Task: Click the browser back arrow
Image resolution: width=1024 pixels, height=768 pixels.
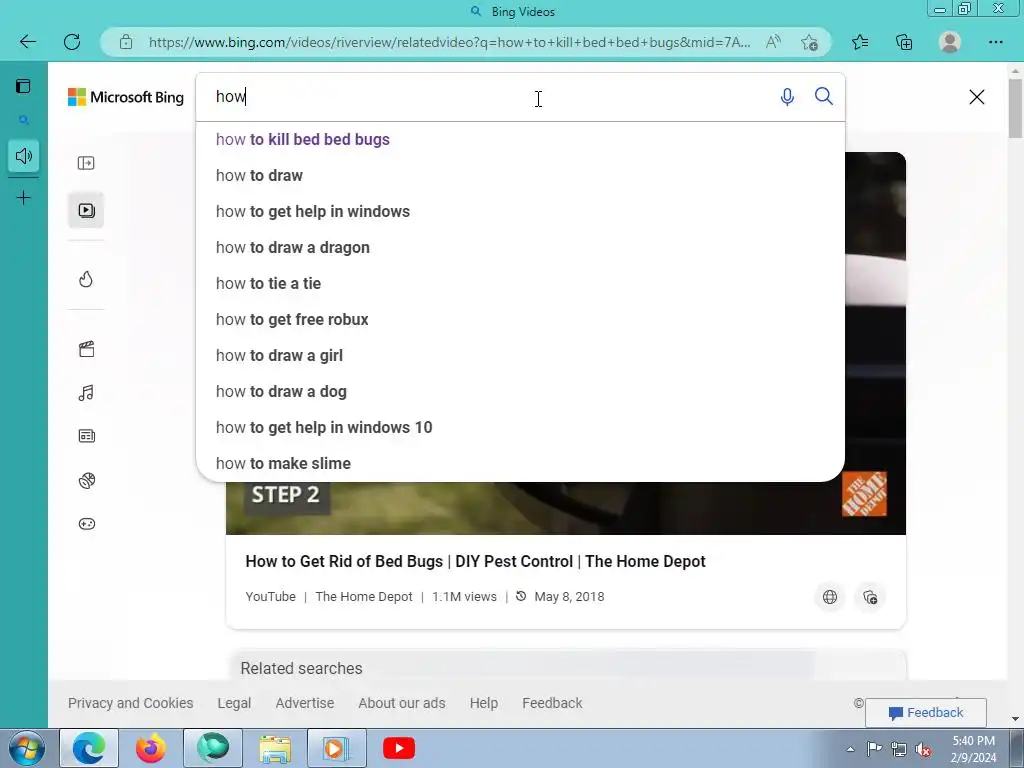Action: [x=27, y=42]
